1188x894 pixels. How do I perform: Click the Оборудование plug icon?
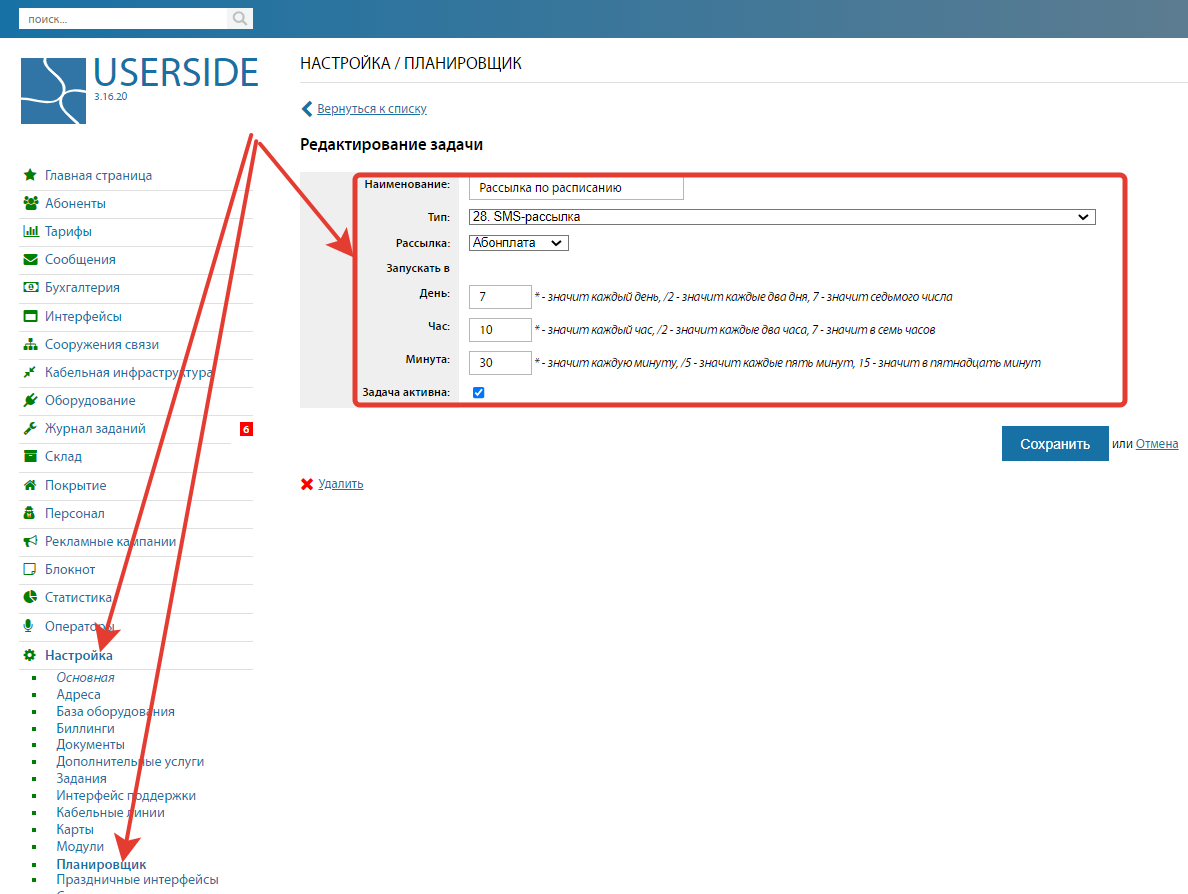coord(30,400)
